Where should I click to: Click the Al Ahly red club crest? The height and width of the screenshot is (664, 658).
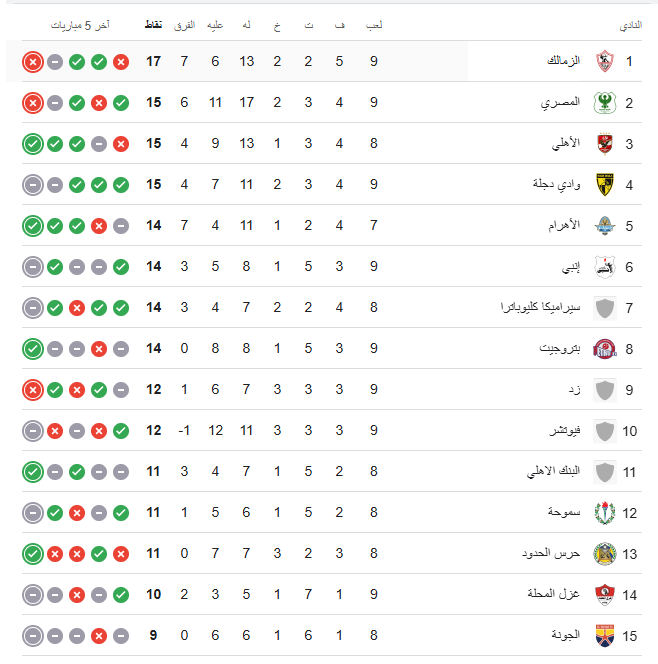[604, 144]
